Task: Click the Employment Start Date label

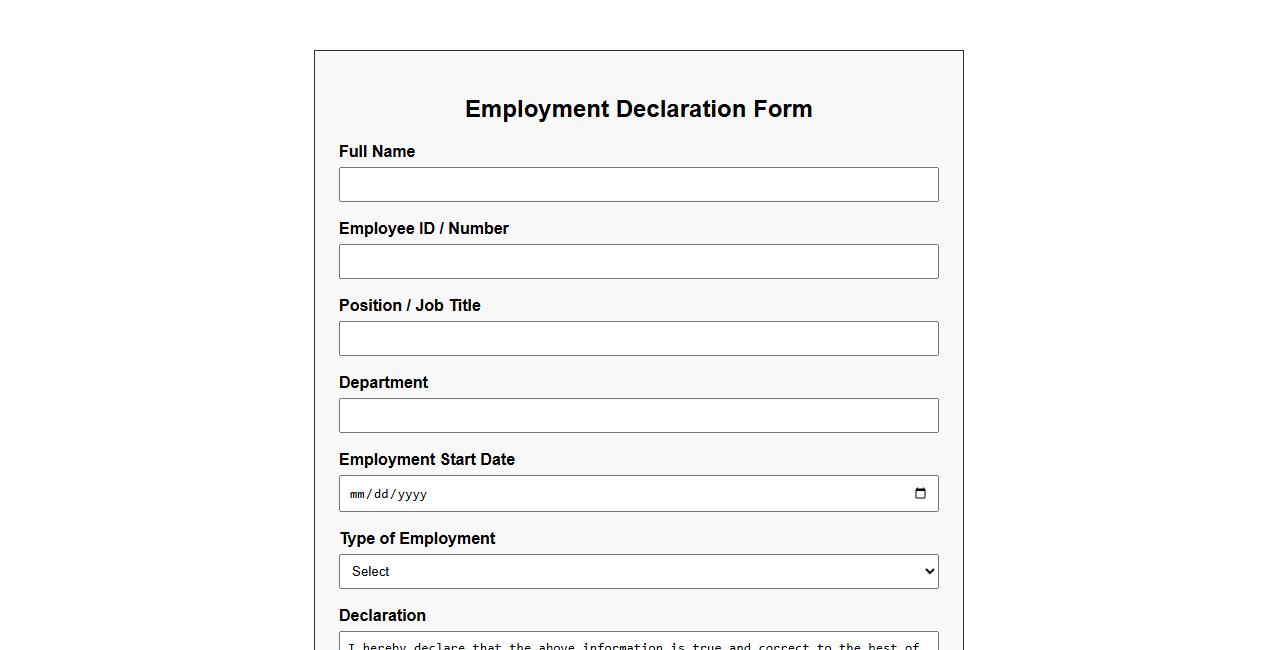Action: [427, 459]
